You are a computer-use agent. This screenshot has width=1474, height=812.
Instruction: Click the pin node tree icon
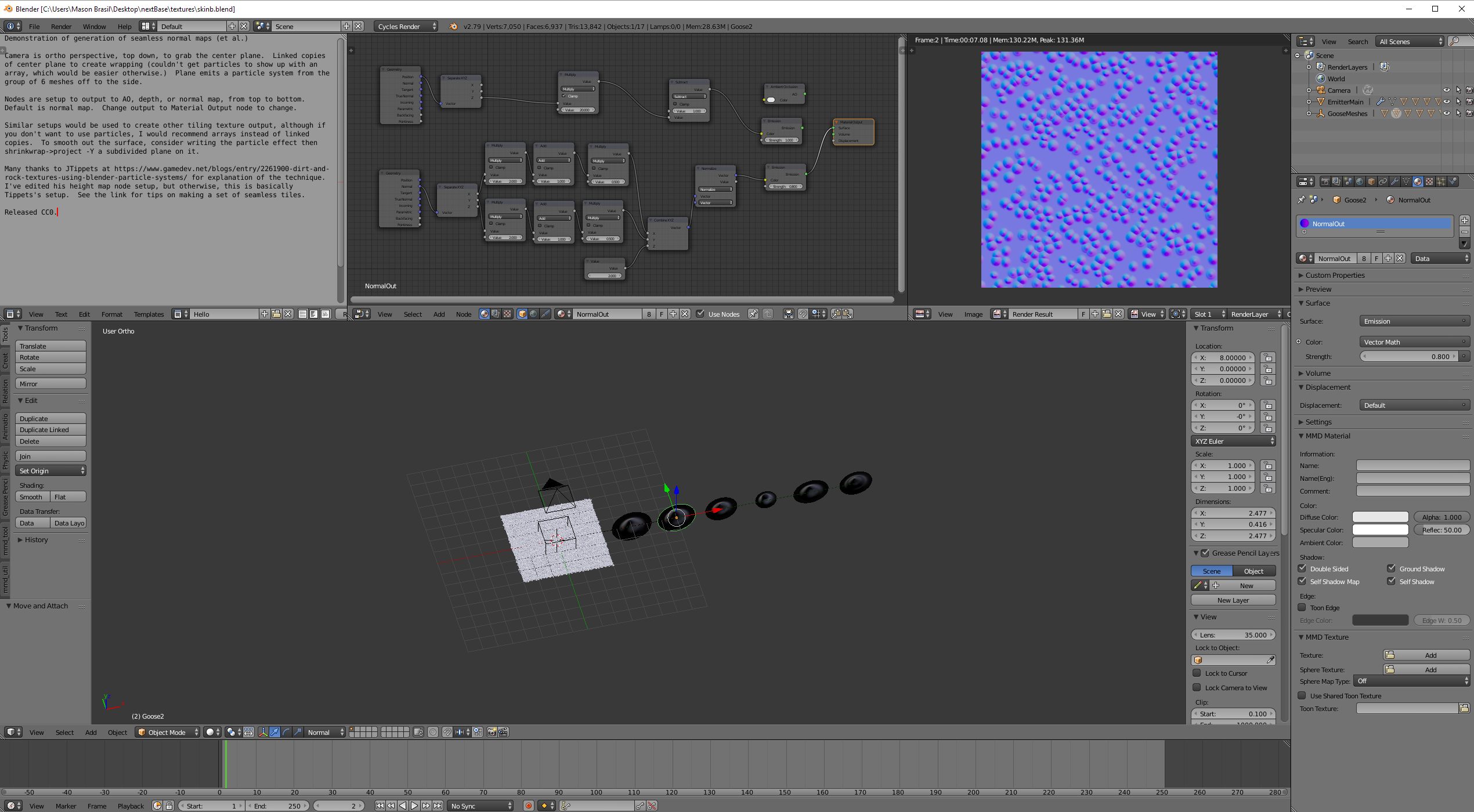pos(753,314)
